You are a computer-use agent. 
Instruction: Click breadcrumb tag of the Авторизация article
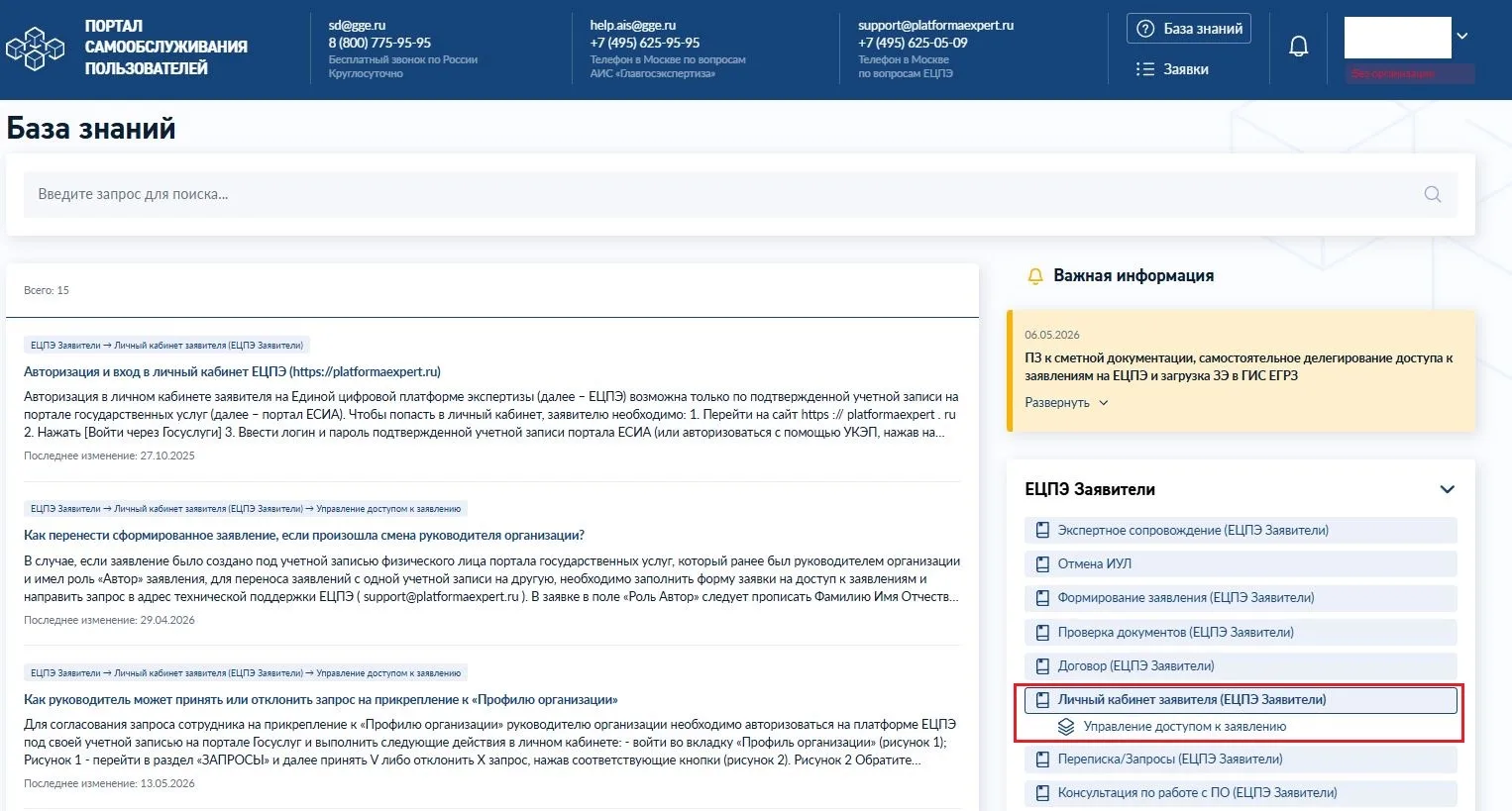pyautogui.click(x=166, y=346)
